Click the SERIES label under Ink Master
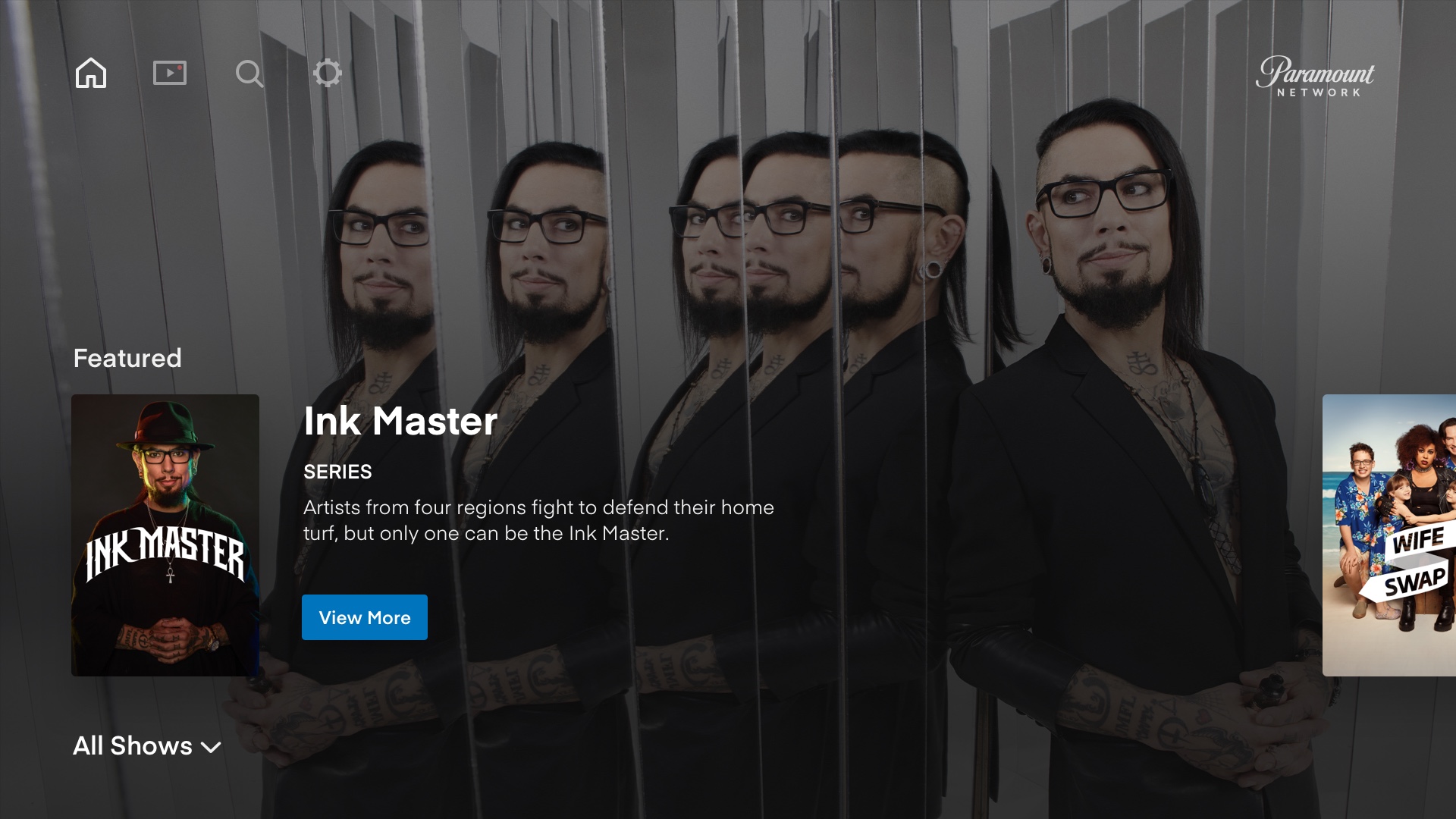1456x819 pixels. (337, 472)
